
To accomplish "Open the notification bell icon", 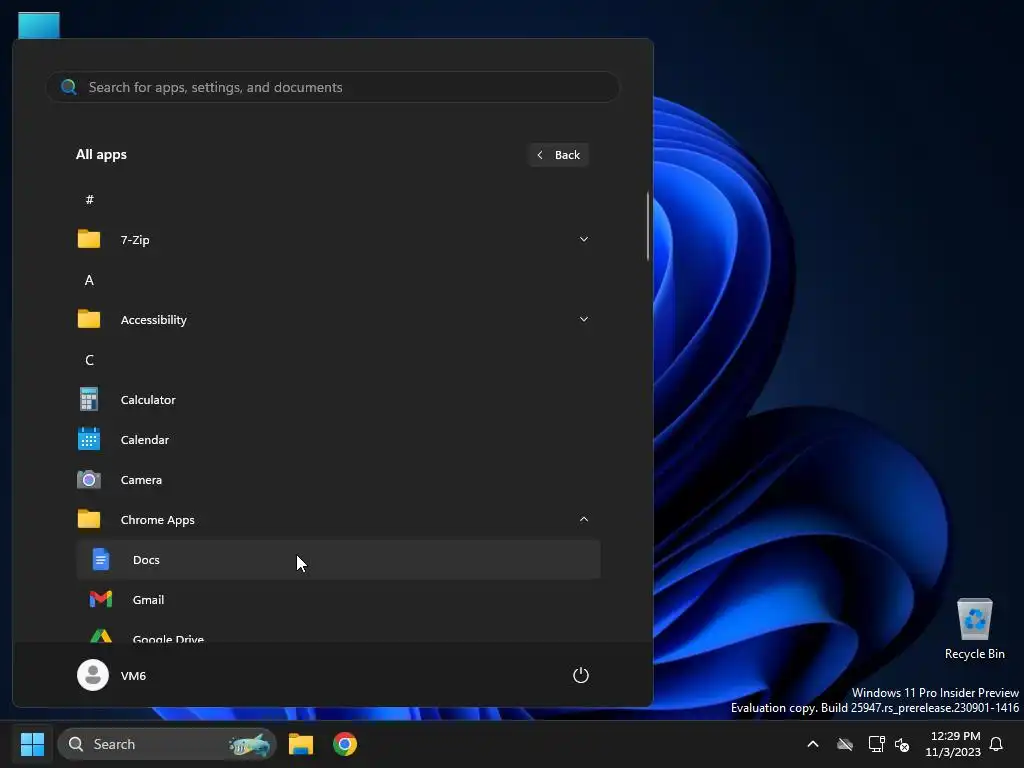I will click(996, 744).
